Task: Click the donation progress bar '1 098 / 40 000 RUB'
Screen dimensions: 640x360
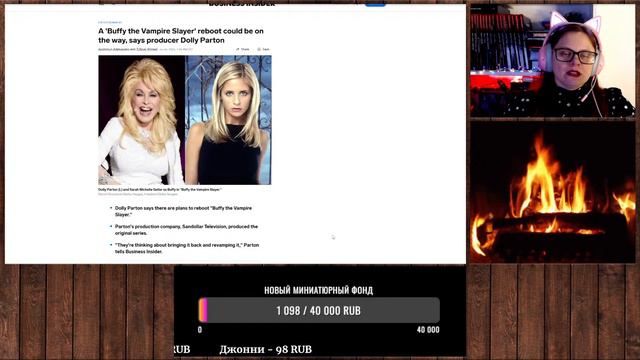Action: point(319,310)
